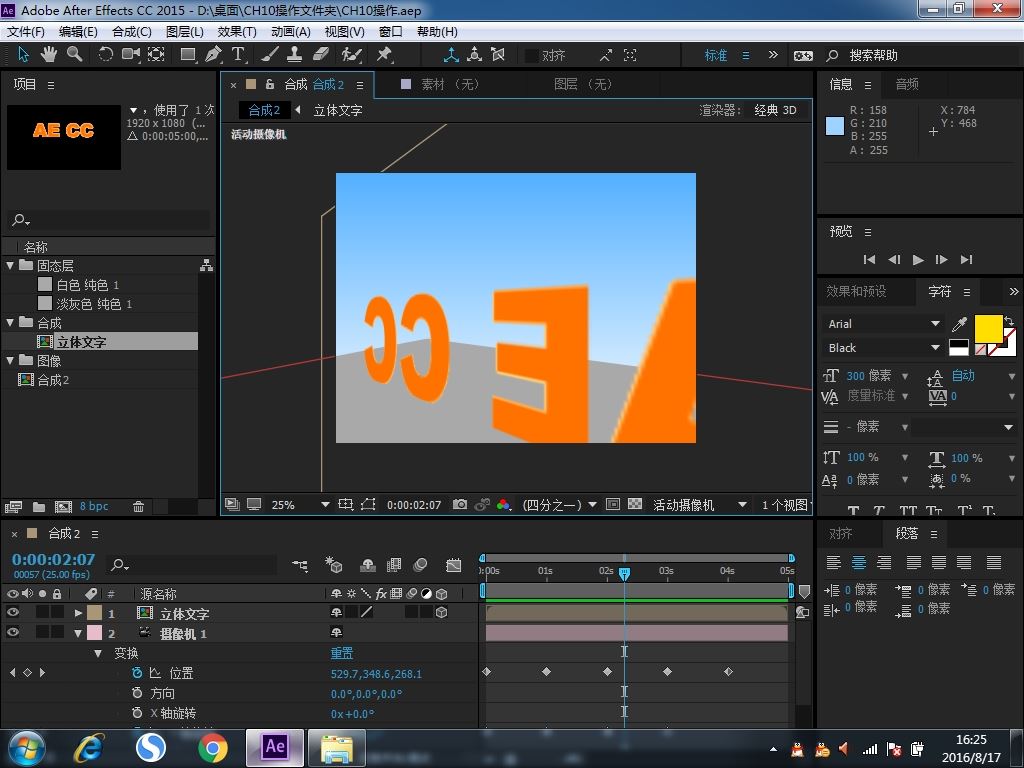Collapse the 固态层 folder in project

point(11,266)
